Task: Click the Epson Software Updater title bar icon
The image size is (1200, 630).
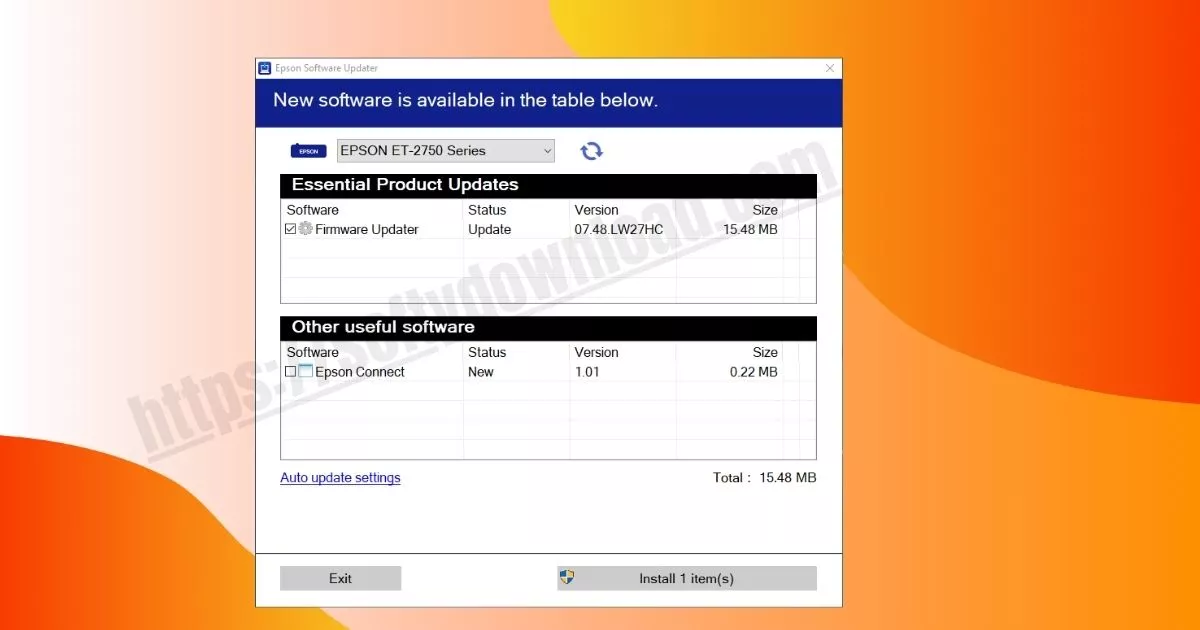Action: click(x=265, y=68)
